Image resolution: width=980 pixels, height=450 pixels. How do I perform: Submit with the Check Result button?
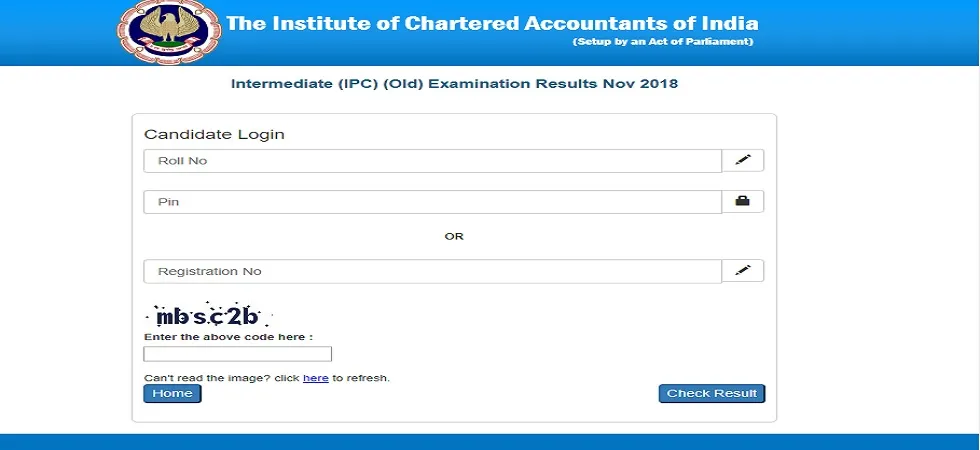pos(712,393)
